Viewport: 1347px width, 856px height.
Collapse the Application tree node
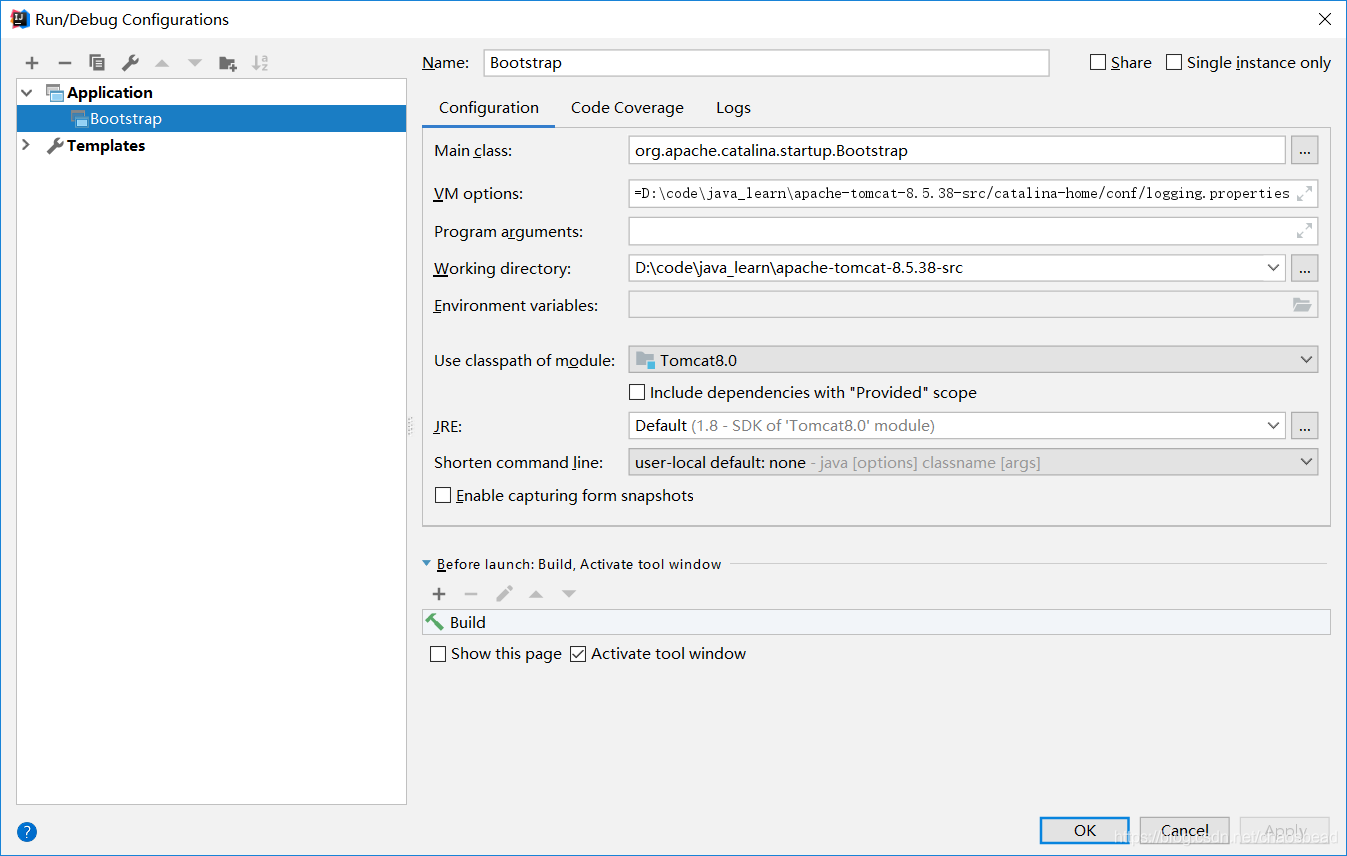[x=27, y=93]
